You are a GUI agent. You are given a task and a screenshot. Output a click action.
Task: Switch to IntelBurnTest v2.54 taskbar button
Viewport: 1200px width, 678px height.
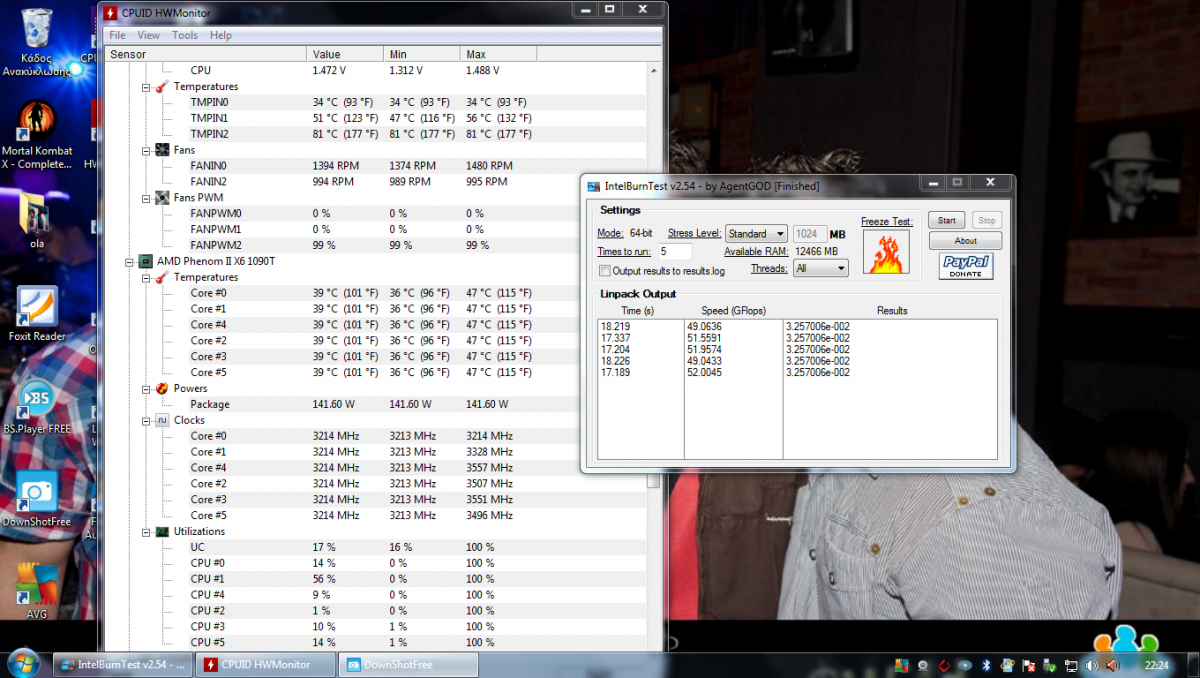[x=124, y=664]
